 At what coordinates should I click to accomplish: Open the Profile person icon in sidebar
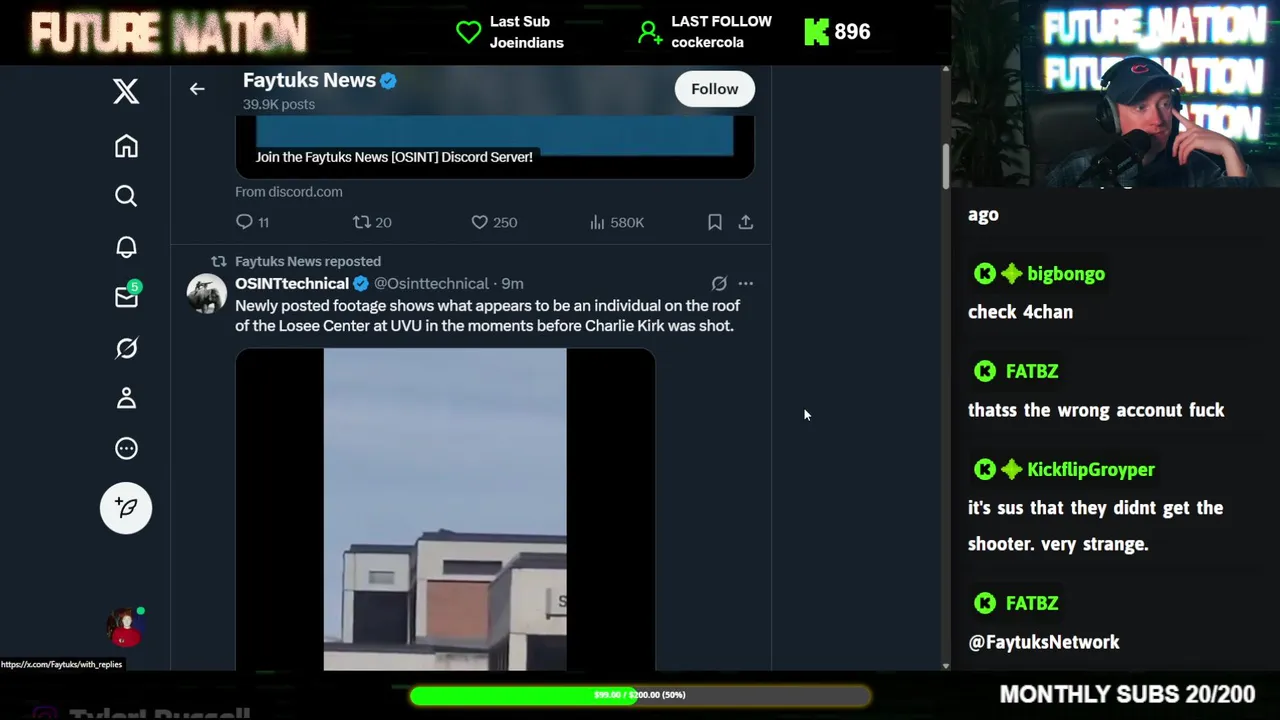[x=126, y=398]
